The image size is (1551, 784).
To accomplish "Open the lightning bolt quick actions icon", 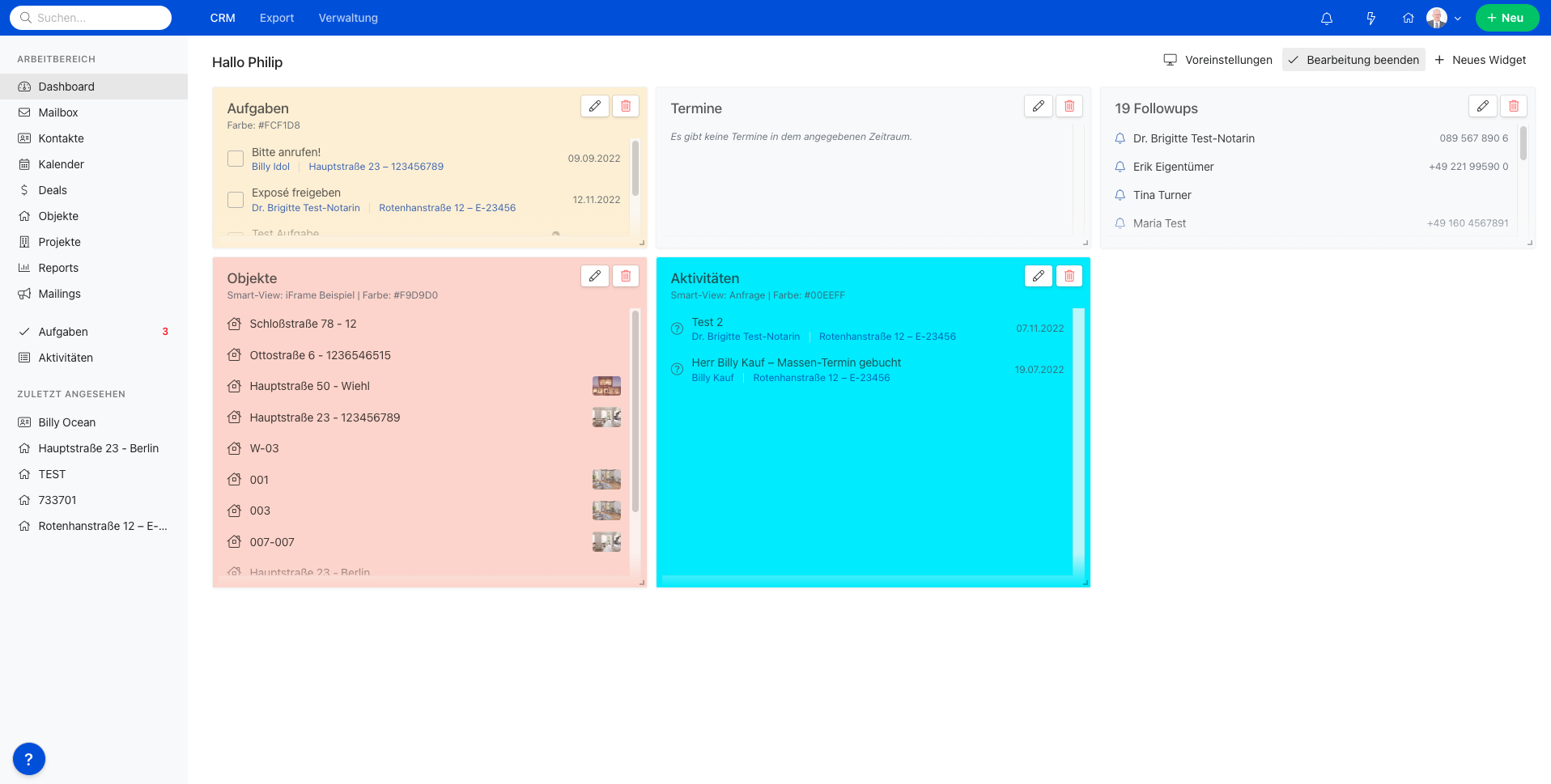I will [1370, 18].
